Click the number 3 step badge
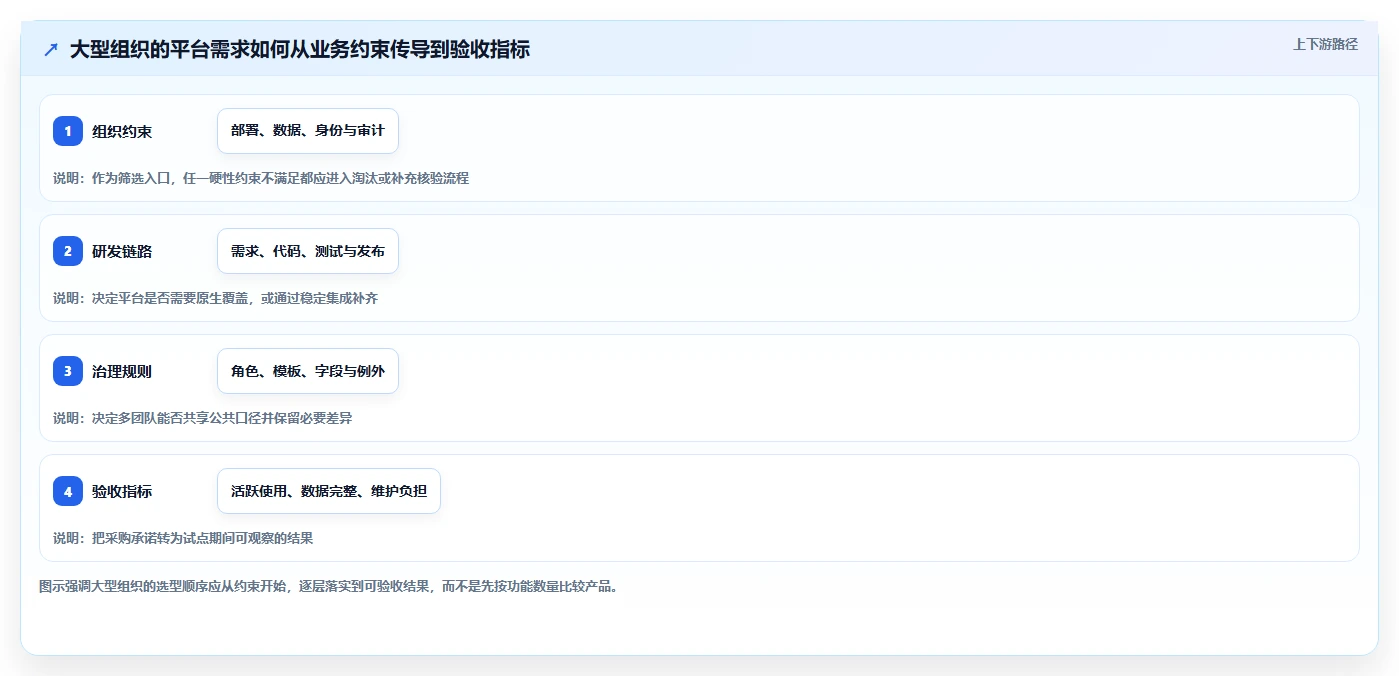Viewport: 1399px width, 676px height. [x=68, y=371]
